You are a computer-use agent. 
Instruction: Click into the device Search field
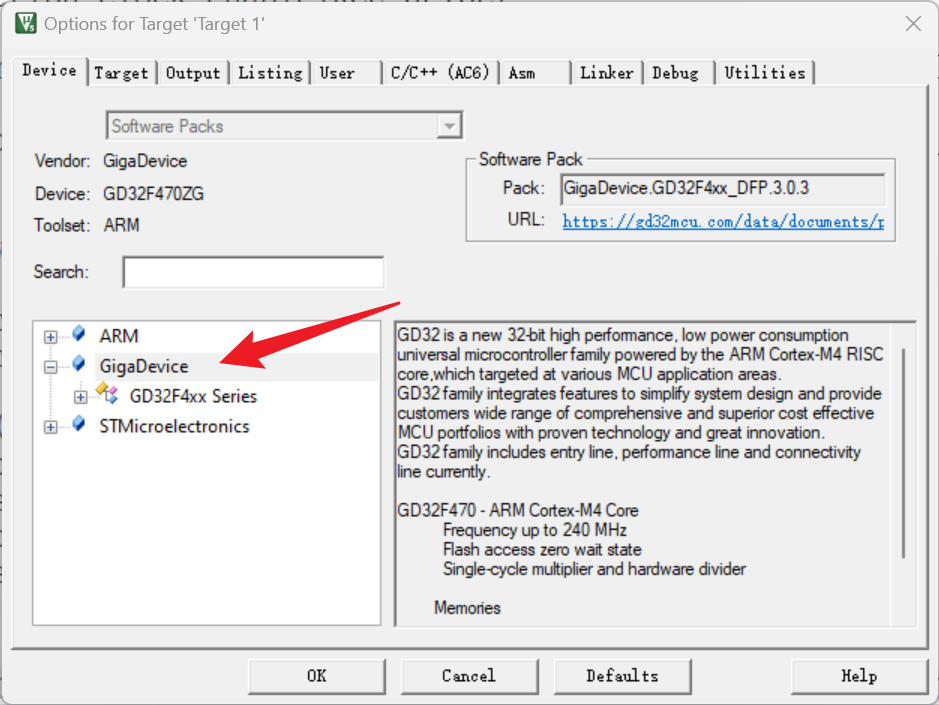pyautogui.click(x=253, y=272)
